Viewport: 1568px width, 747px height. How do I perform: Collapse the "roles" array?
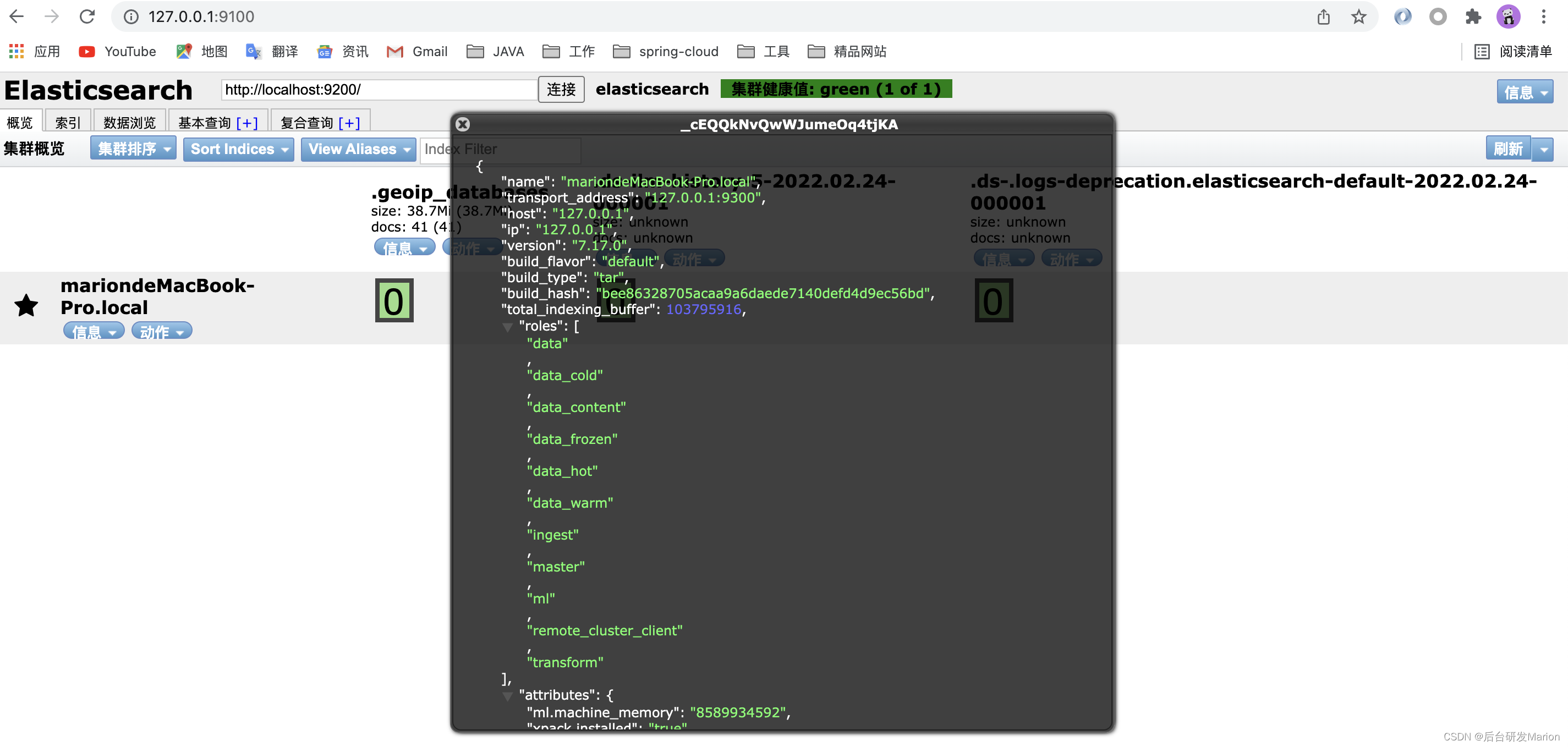click(x=508, y=327)
